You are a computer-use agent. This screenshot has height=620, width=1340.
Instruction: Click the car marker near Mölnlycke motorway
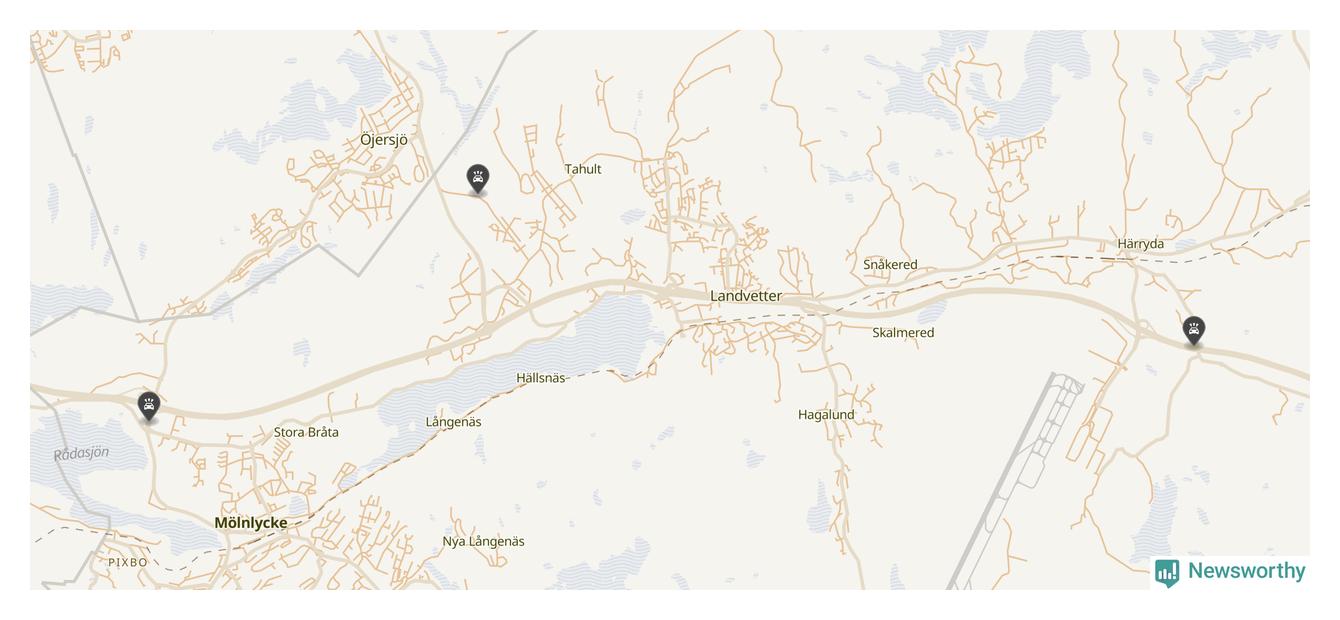(x=148, y=407)
